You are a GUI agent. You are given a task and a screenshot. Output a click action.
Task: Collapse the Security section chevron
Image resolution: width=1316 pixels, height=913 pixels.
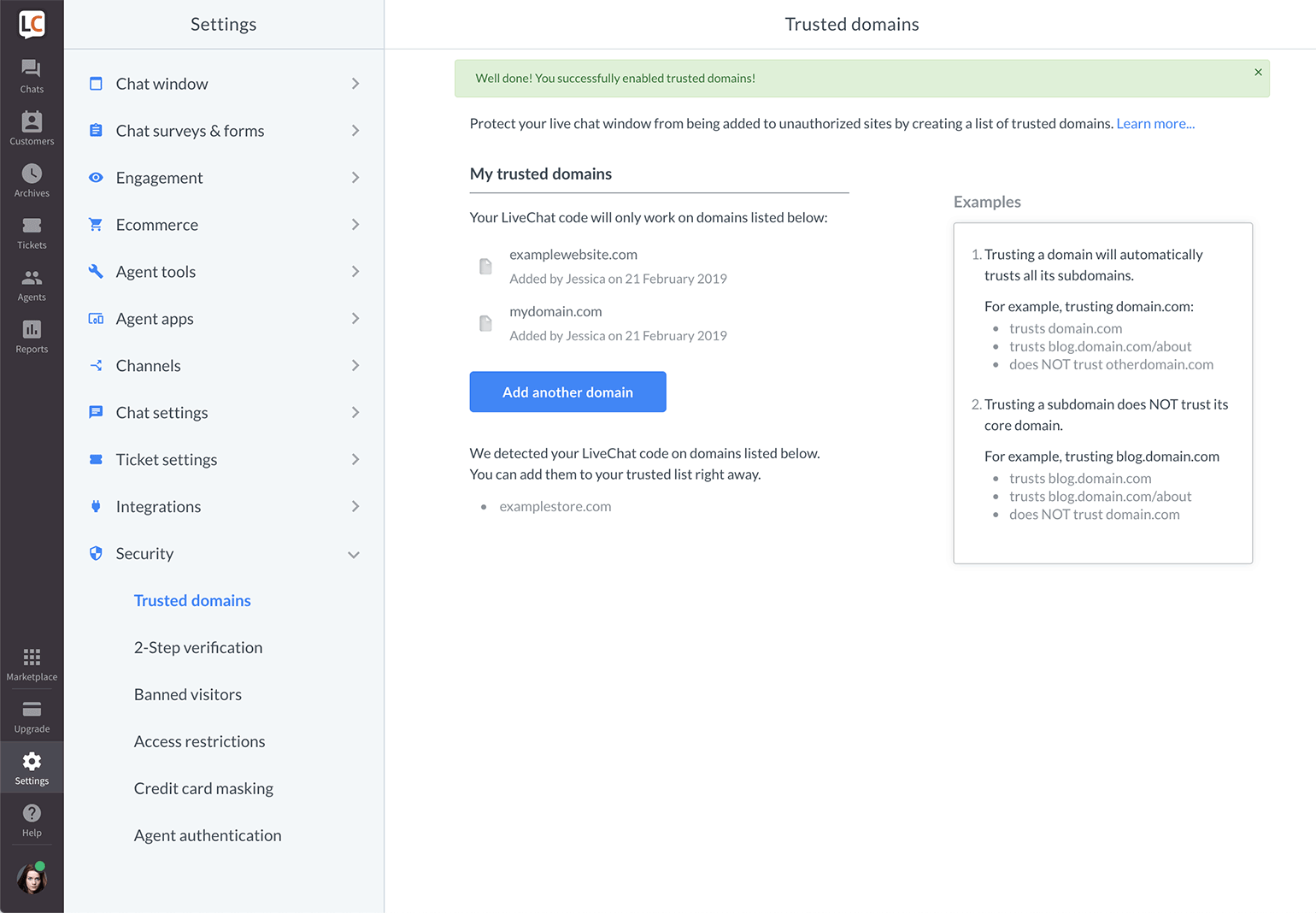(354, 555)
